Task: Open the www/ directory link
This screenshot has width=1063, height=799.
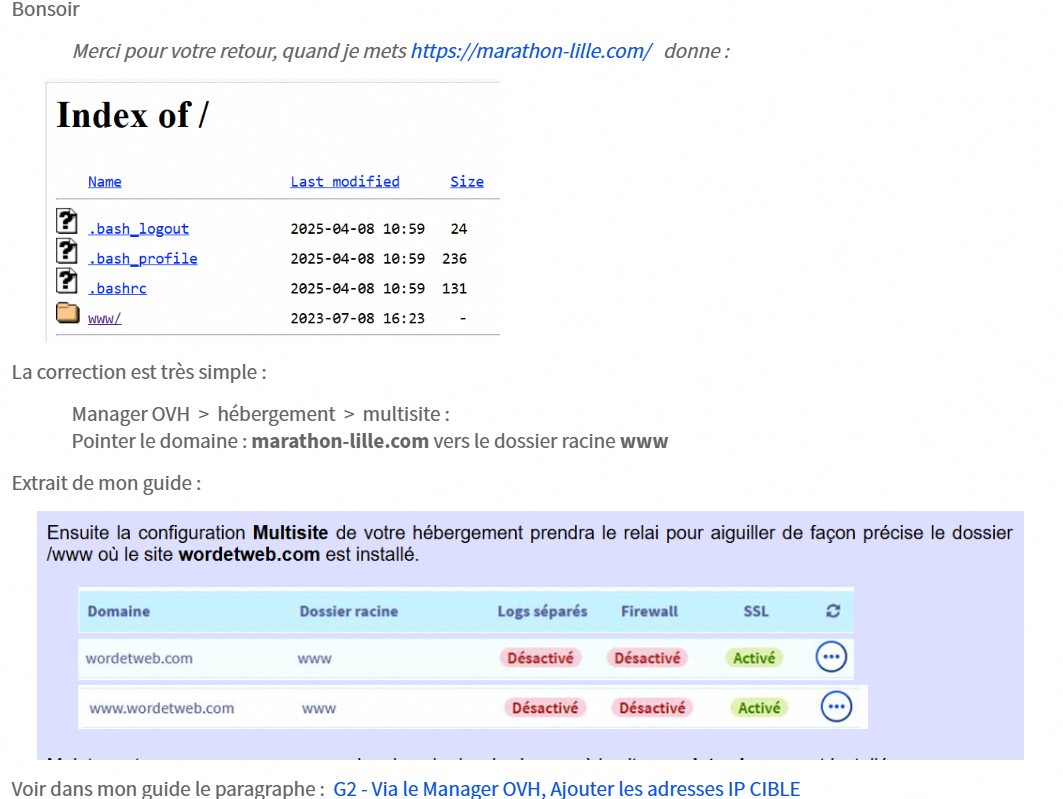Action: tap(104, 319)
